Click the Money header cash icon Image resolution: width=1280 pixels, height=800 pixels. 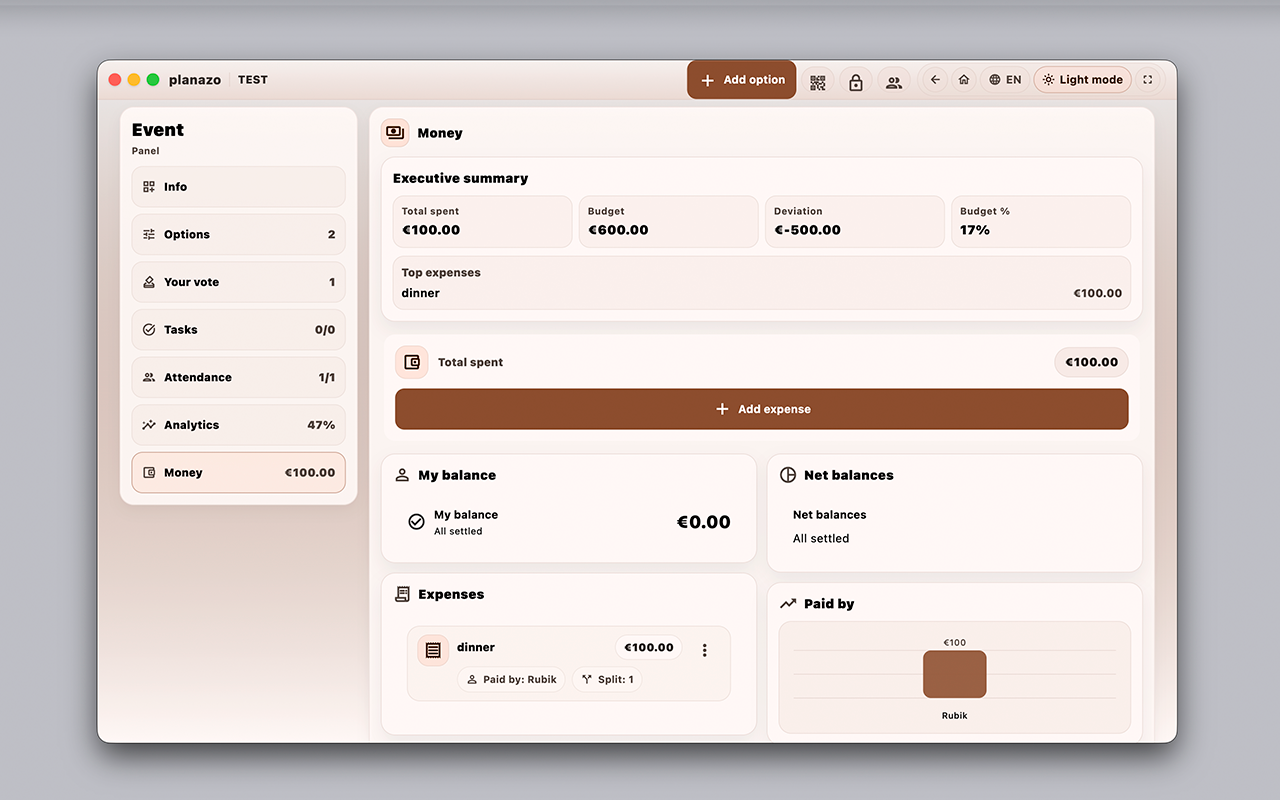click(395, 132)
